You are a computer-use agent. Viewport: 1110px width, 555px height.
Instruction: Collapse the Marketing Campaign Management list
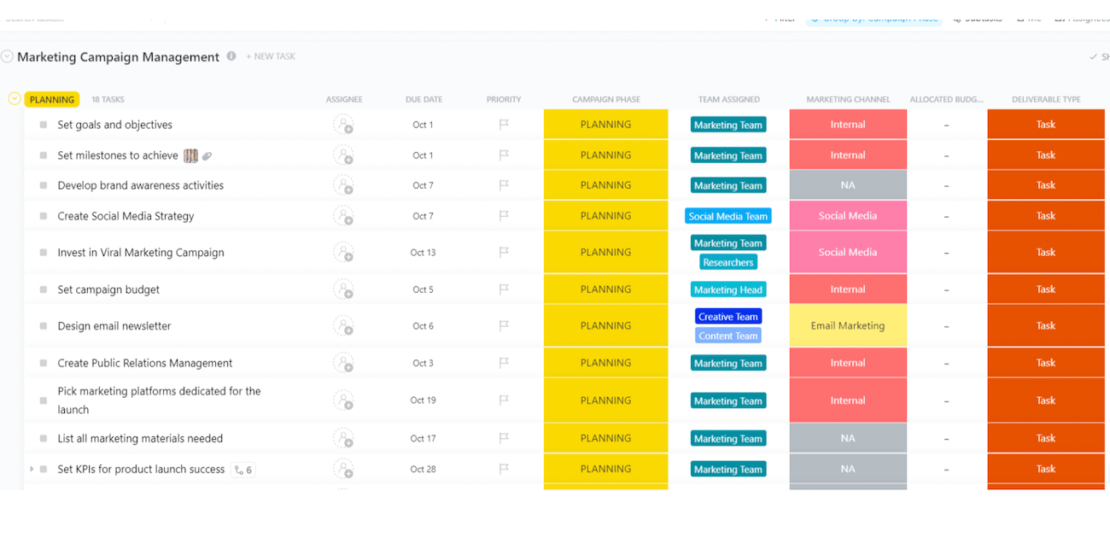pos(7,57)
